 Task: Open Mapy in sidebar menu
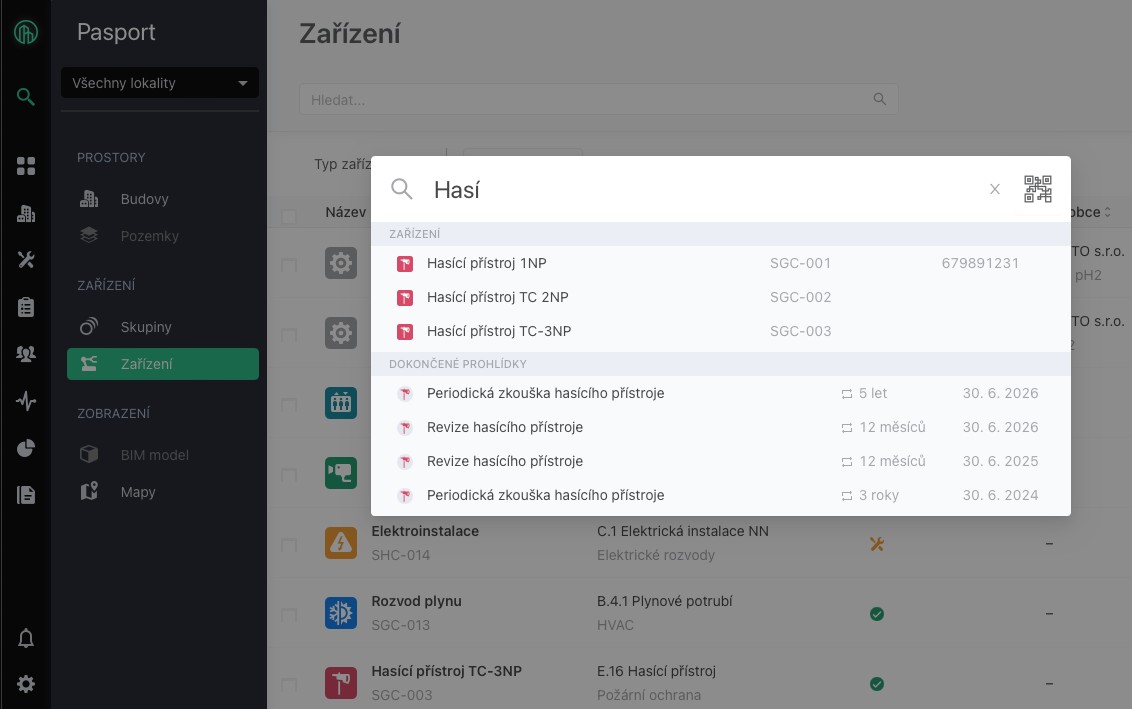pyautogui.click(x=138, y=492)
